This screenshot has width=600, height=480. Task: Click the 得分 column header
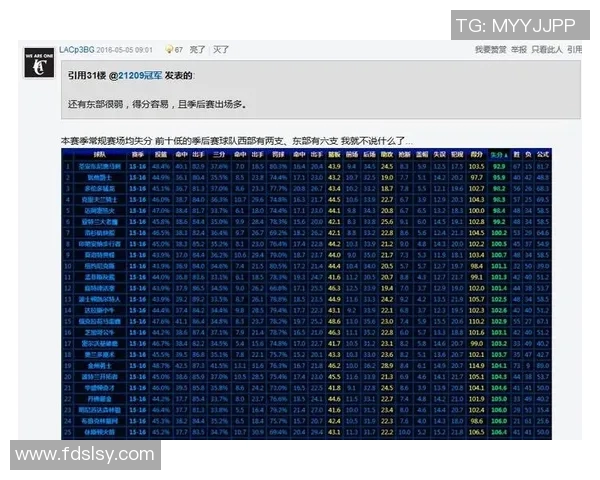point(476,154)
